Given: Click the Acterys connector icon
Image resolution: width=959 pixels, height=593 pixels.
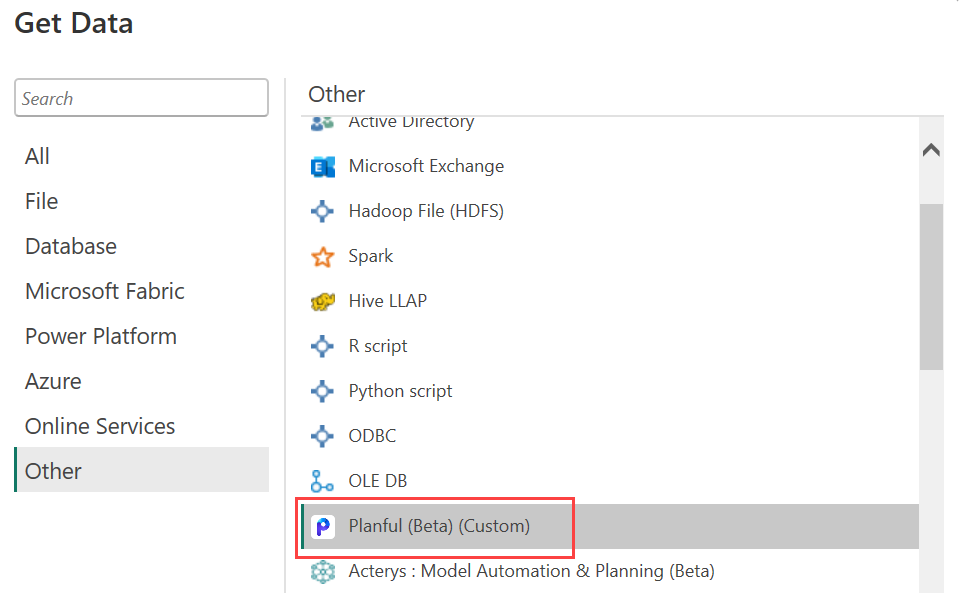Looking at the screenshot, I should tap(322, 572).
